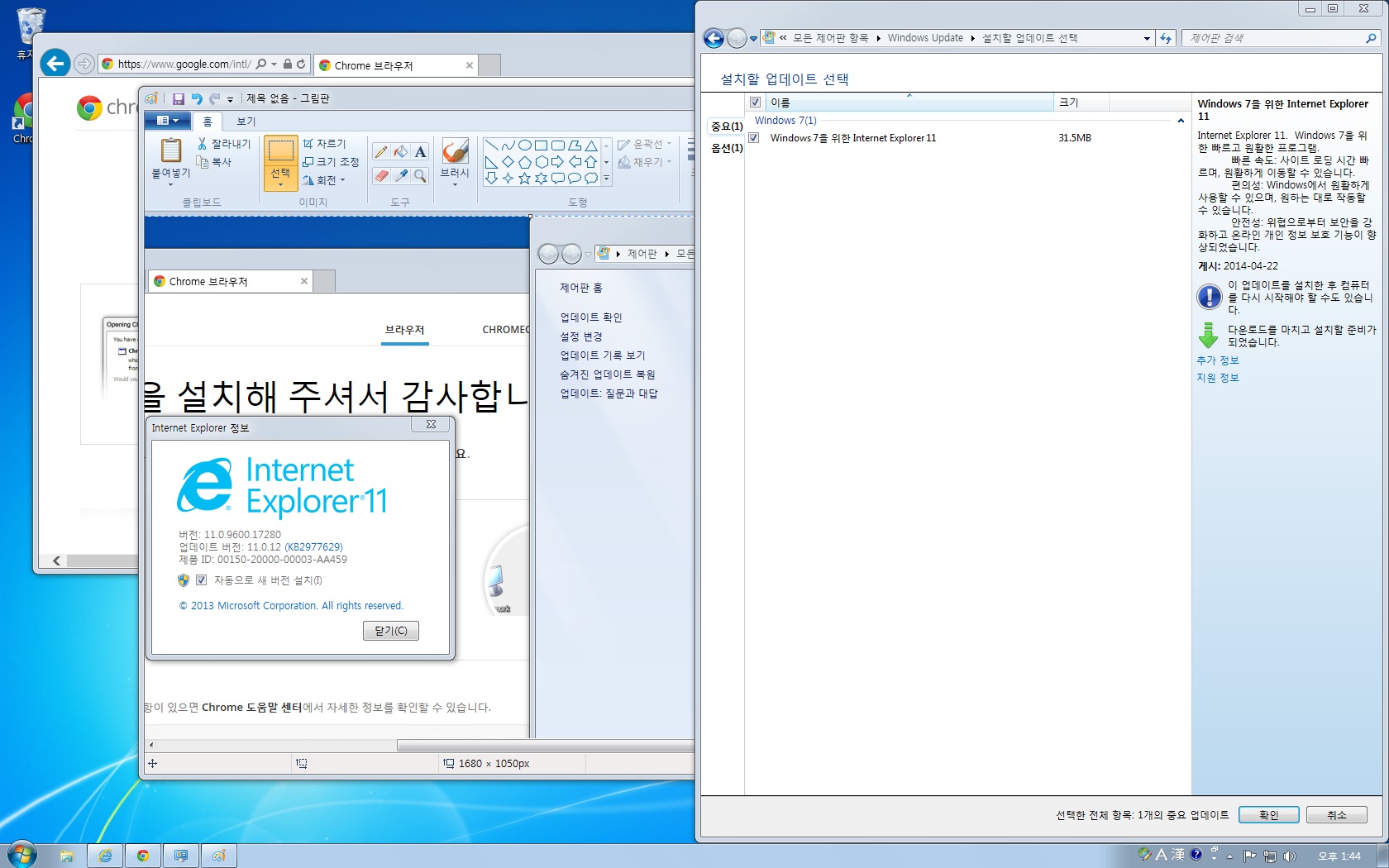Open the 지원 정보 link
Screen dimensions: 1389x868
click(x=1217, y=378)
